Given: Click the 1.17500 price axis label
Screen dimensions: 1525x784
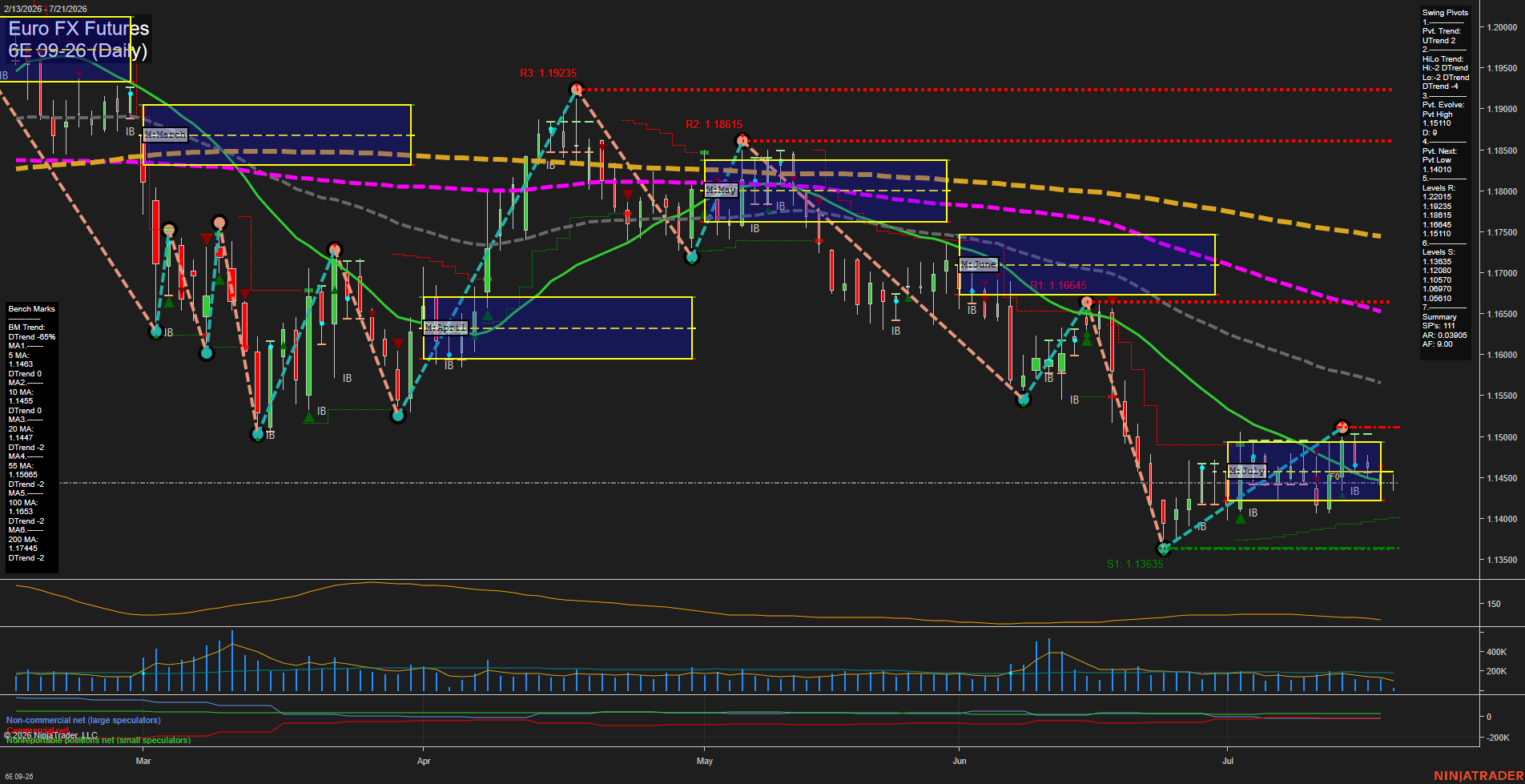Looking at the screenshot, I should [1502, 232].
